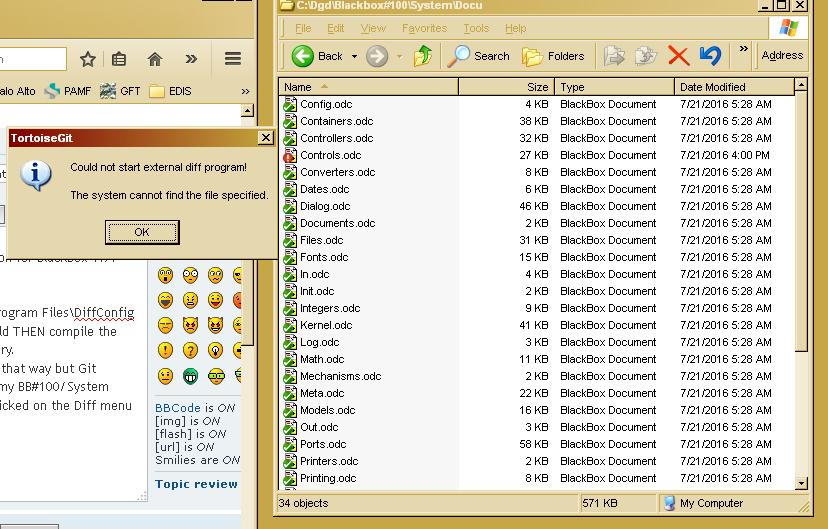828x529 pixels.
Task: Open the Tools menu
Action: [476, 28]
